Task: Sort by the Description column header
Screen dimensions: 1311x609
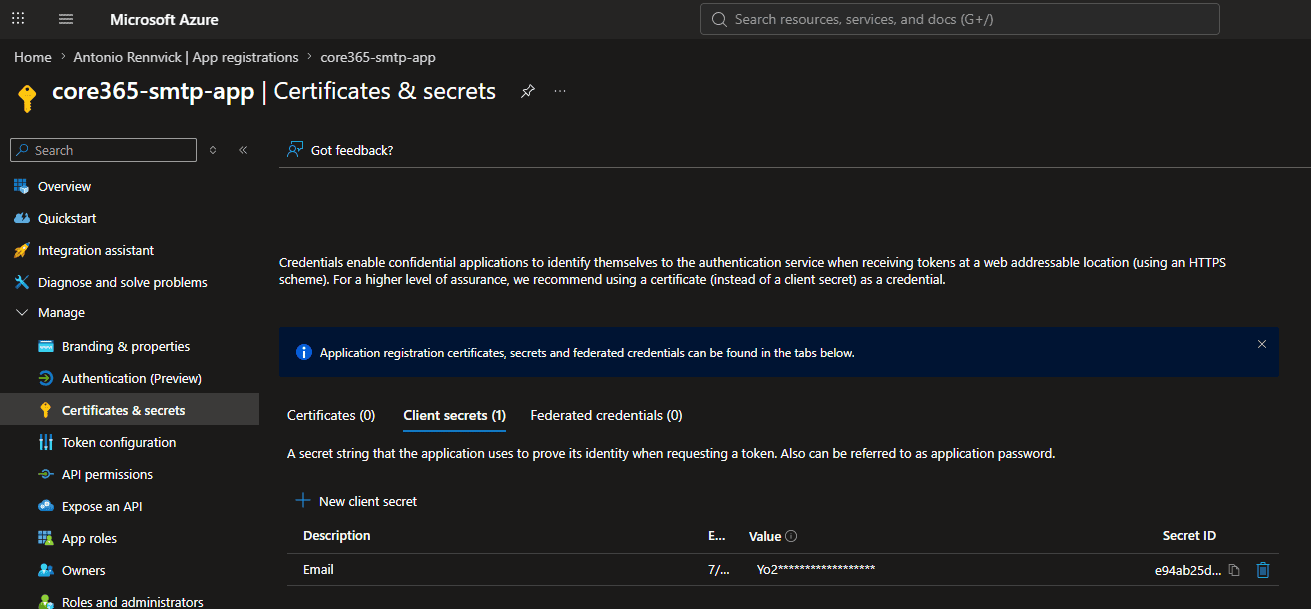Action: (x=336, y=536)
